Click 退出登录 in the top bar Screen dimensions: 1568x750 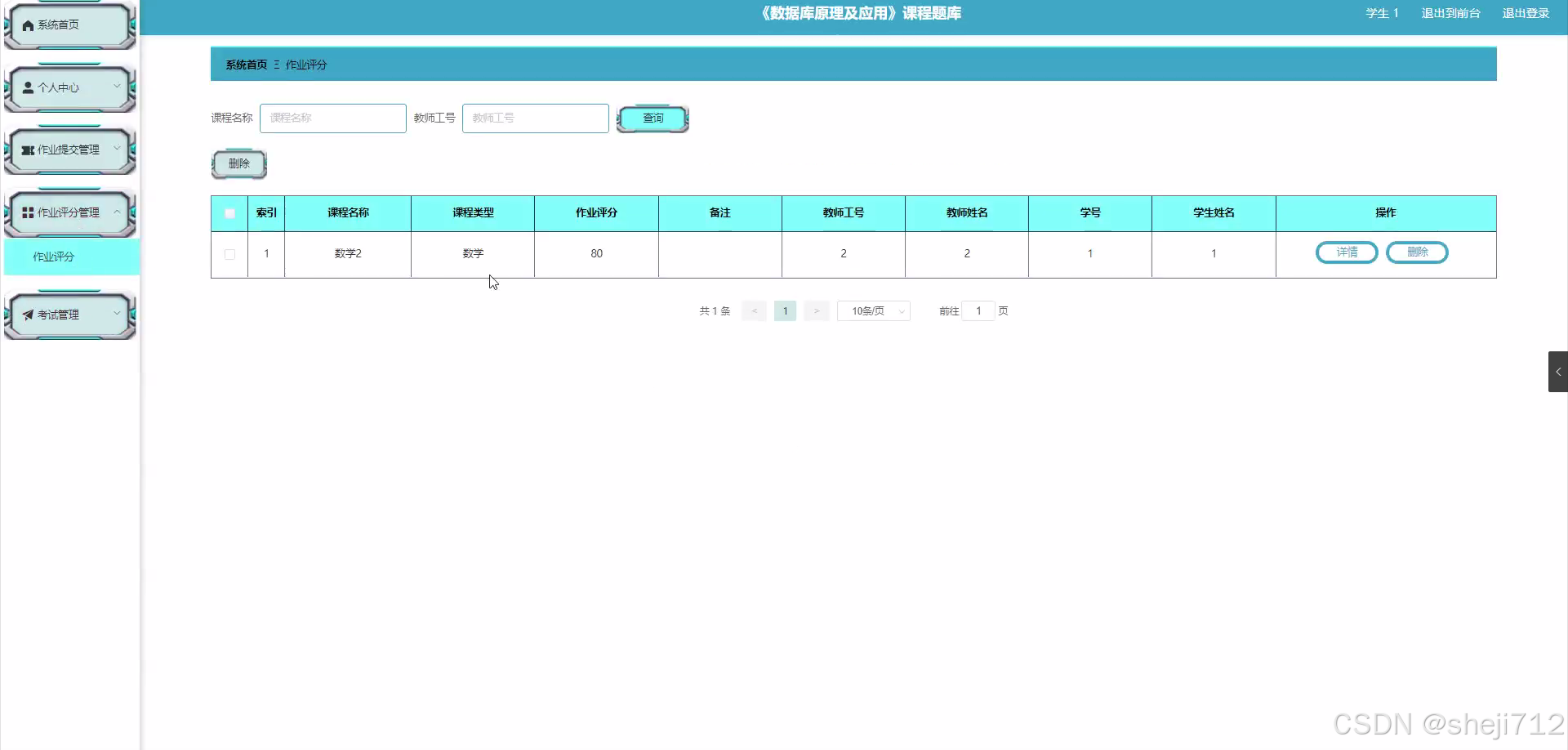coord(1526,13)
